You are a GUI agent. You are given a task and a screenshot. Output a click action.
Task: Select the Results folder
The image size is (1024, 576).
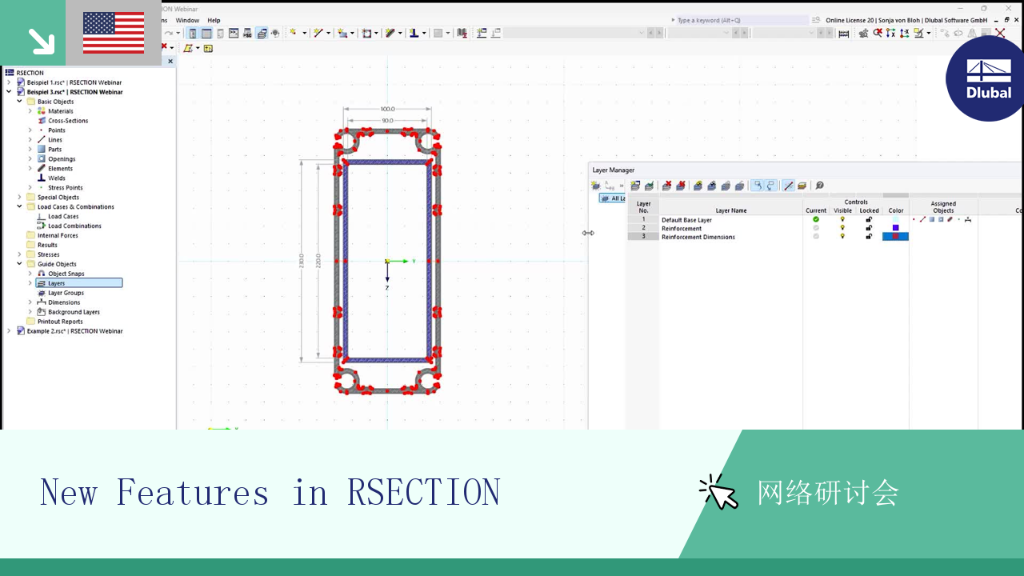click(47, 245)
